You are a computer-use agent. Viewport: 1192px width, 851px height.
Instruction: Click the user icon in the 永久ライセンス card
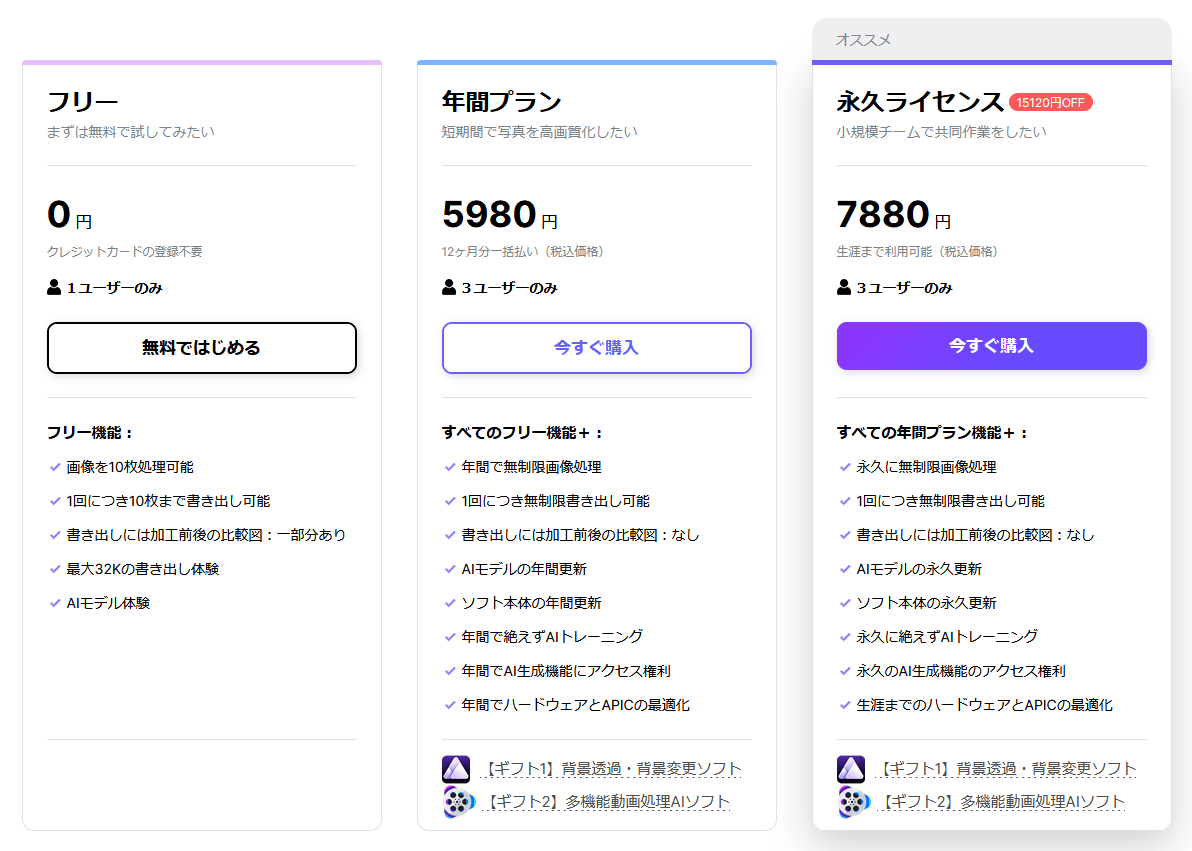point(844,288)
